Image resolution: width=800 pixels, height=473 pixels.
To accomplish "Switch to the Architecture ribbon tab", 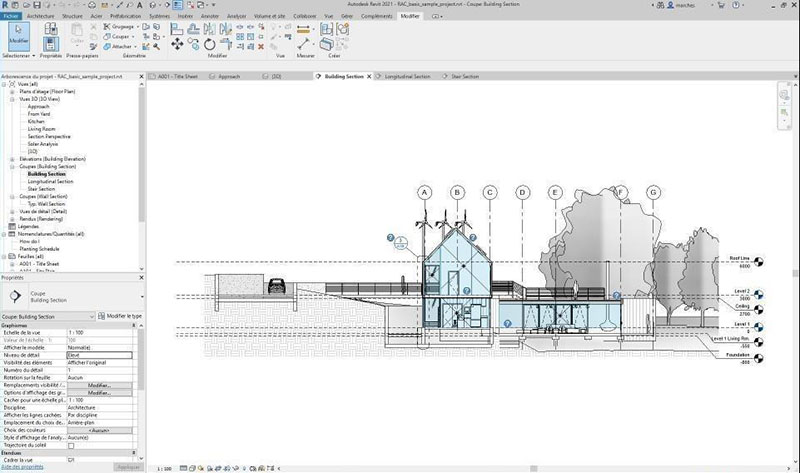I will [x=40, y=16].
